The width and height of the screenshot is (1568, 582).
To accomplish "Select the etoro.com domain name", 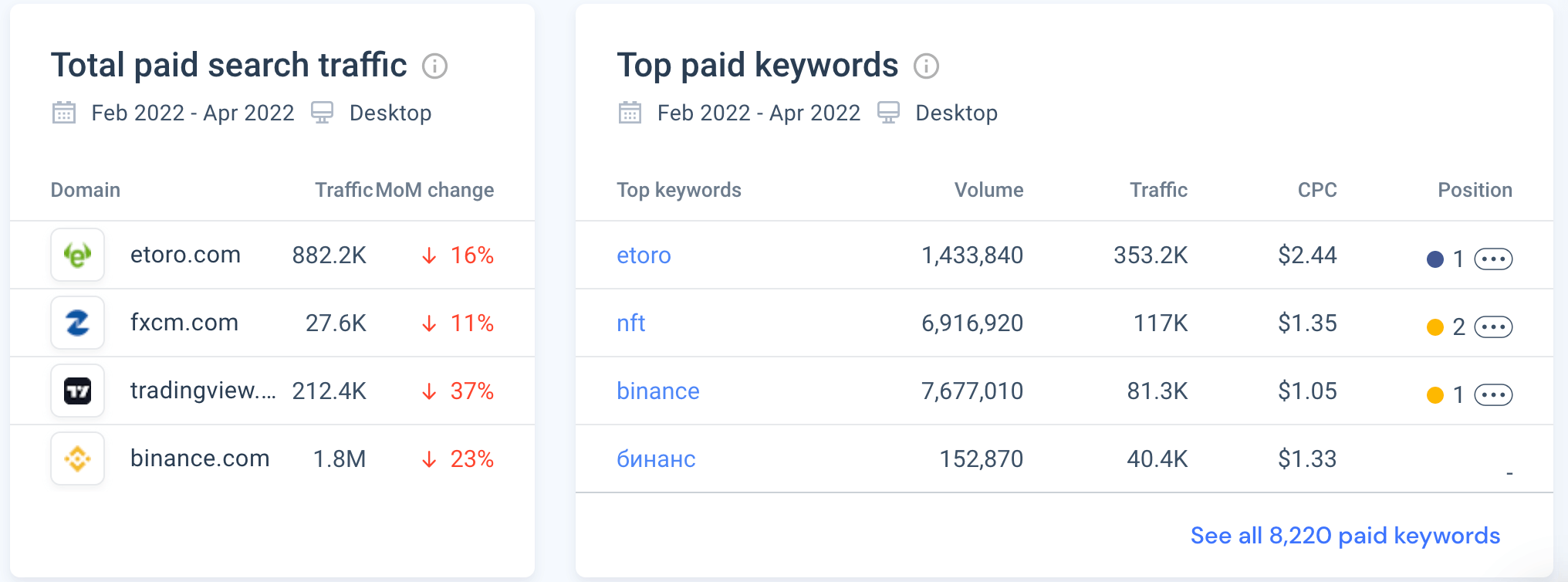I will click(185, 255).
